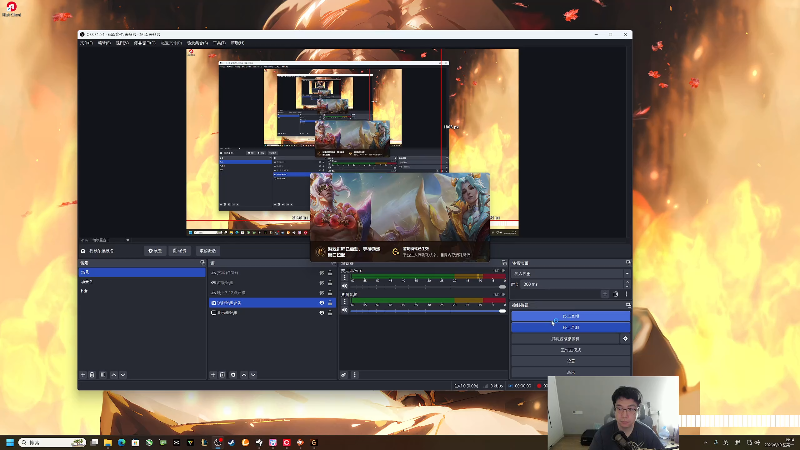
Task: Open the Scene Collection menu
Action: 197,43
